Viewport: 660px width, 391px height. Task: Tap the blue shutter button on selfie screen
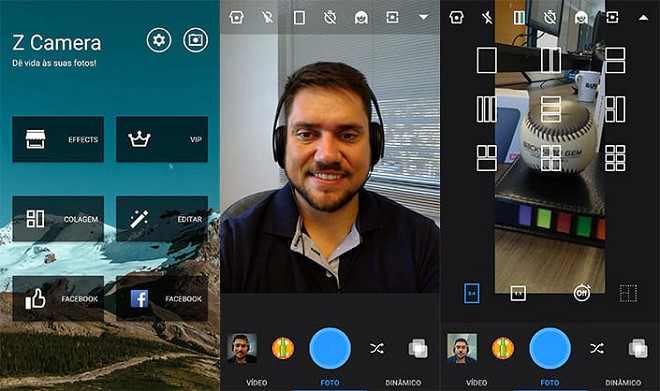click(330, 348)
